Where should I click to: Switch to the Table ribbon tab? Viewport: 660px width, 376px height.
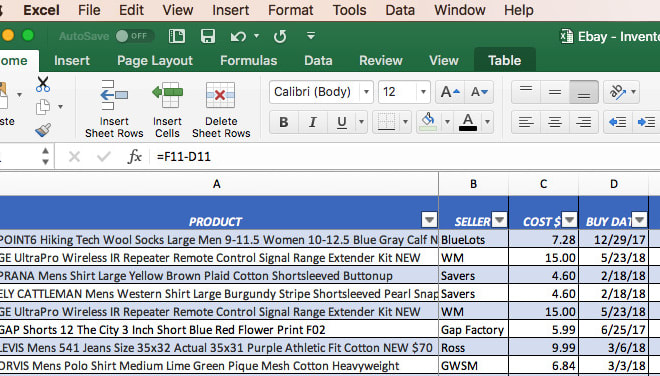(505, 60)
